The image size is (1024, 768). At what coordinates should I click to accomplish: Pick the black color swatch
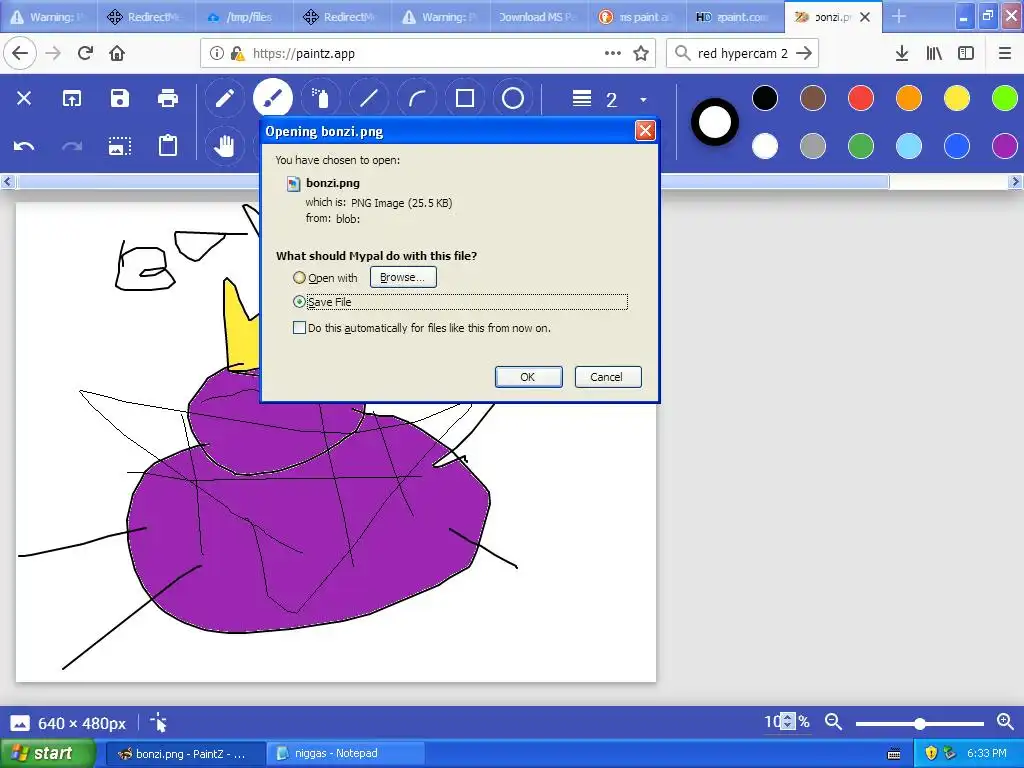pos(765,99)
